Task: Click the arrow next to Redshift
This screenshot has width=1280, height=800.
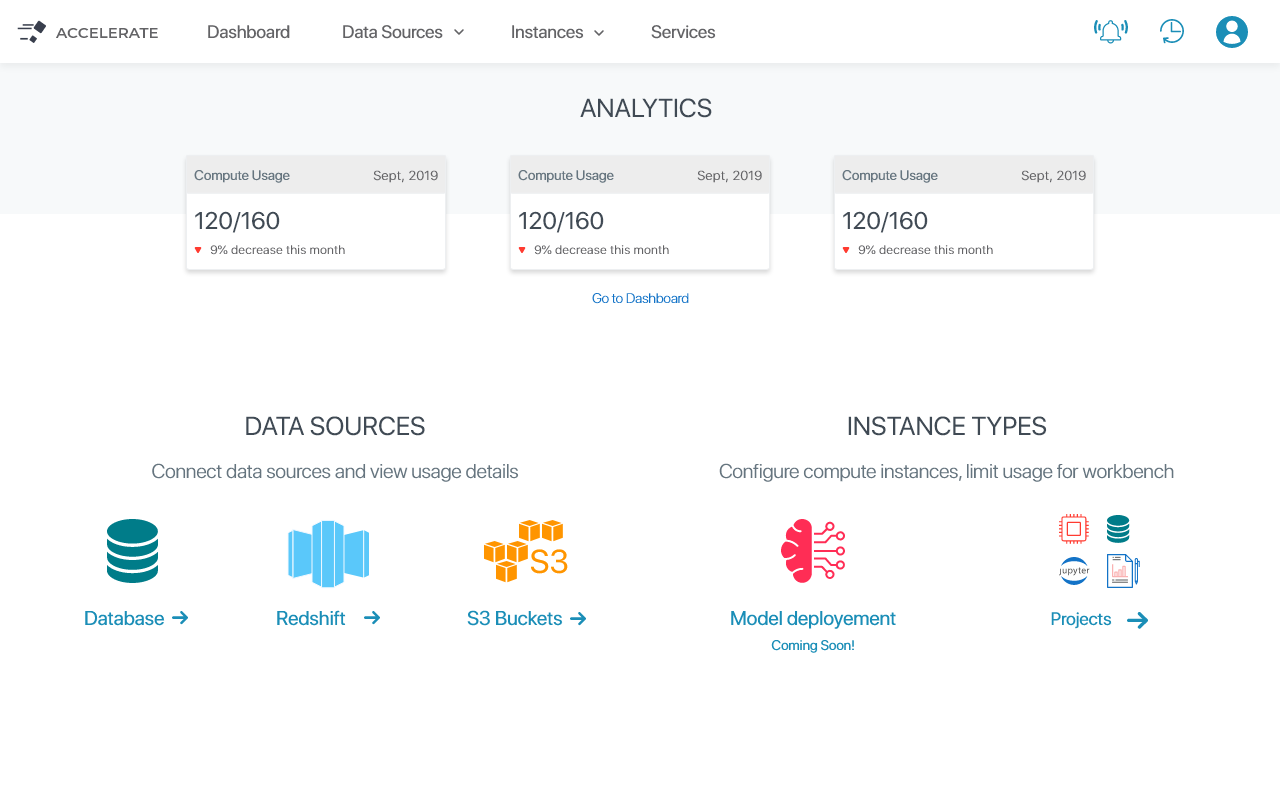Action: pos(372,618)
